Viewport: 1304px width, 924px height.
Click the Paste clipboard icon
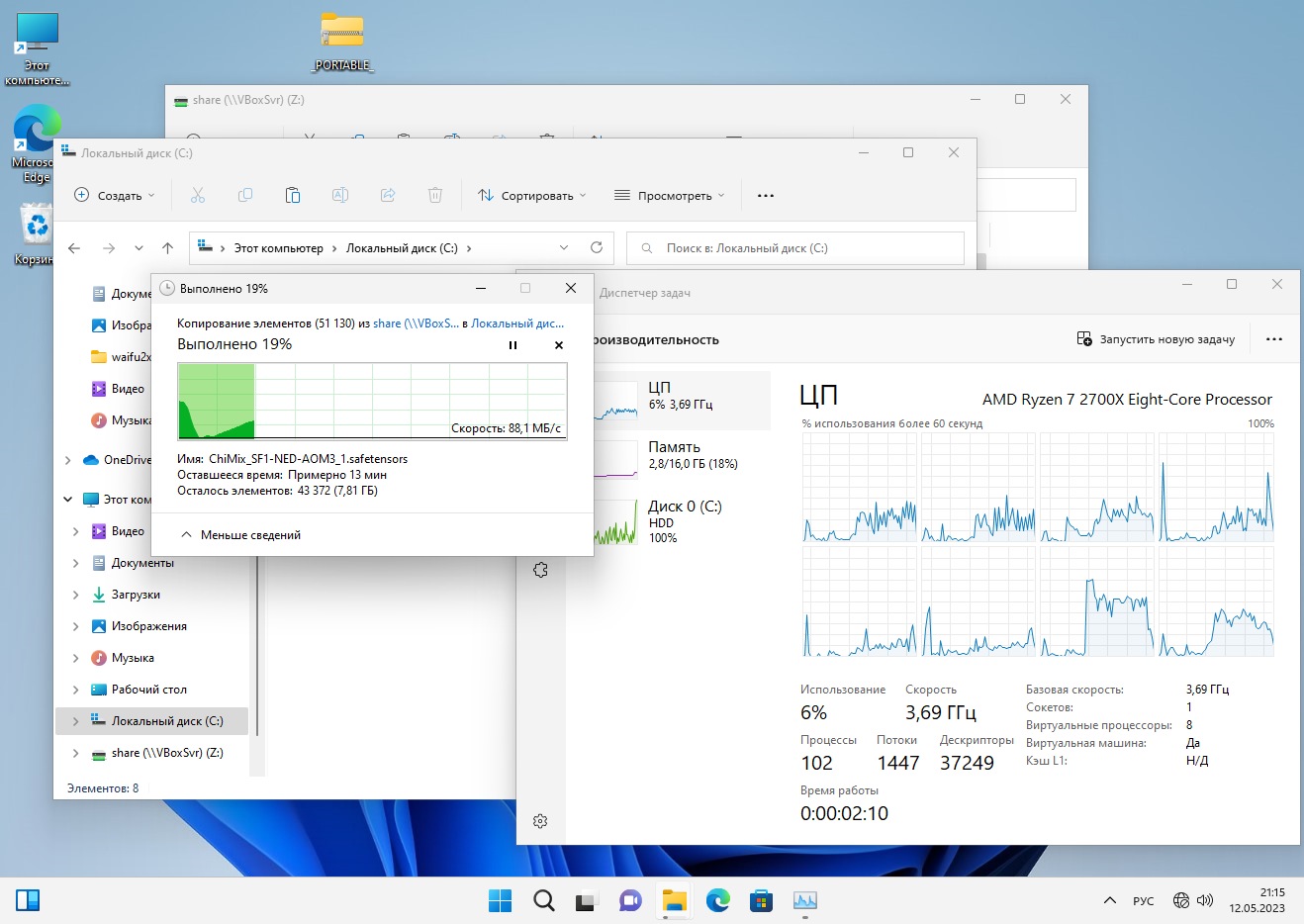[x=293, y=196]
